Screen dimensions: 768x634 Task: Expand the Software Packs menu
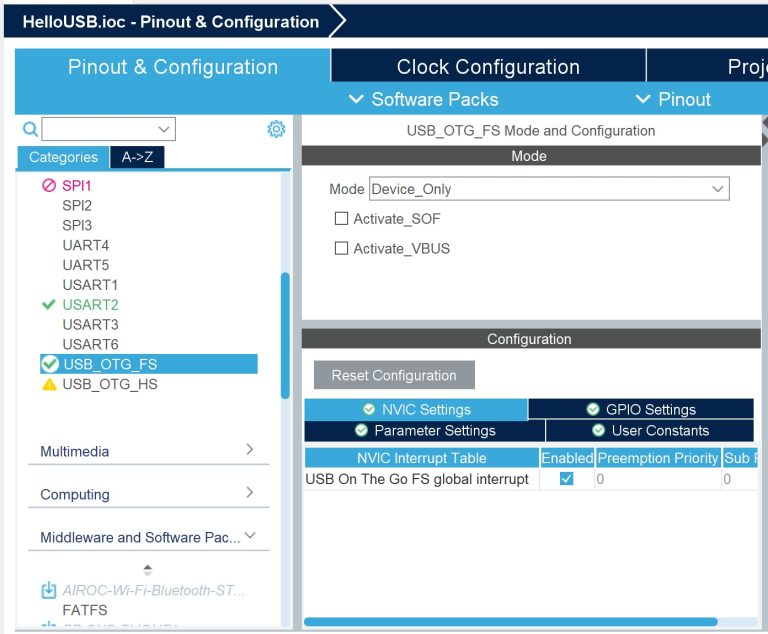[x=424, y=99]
